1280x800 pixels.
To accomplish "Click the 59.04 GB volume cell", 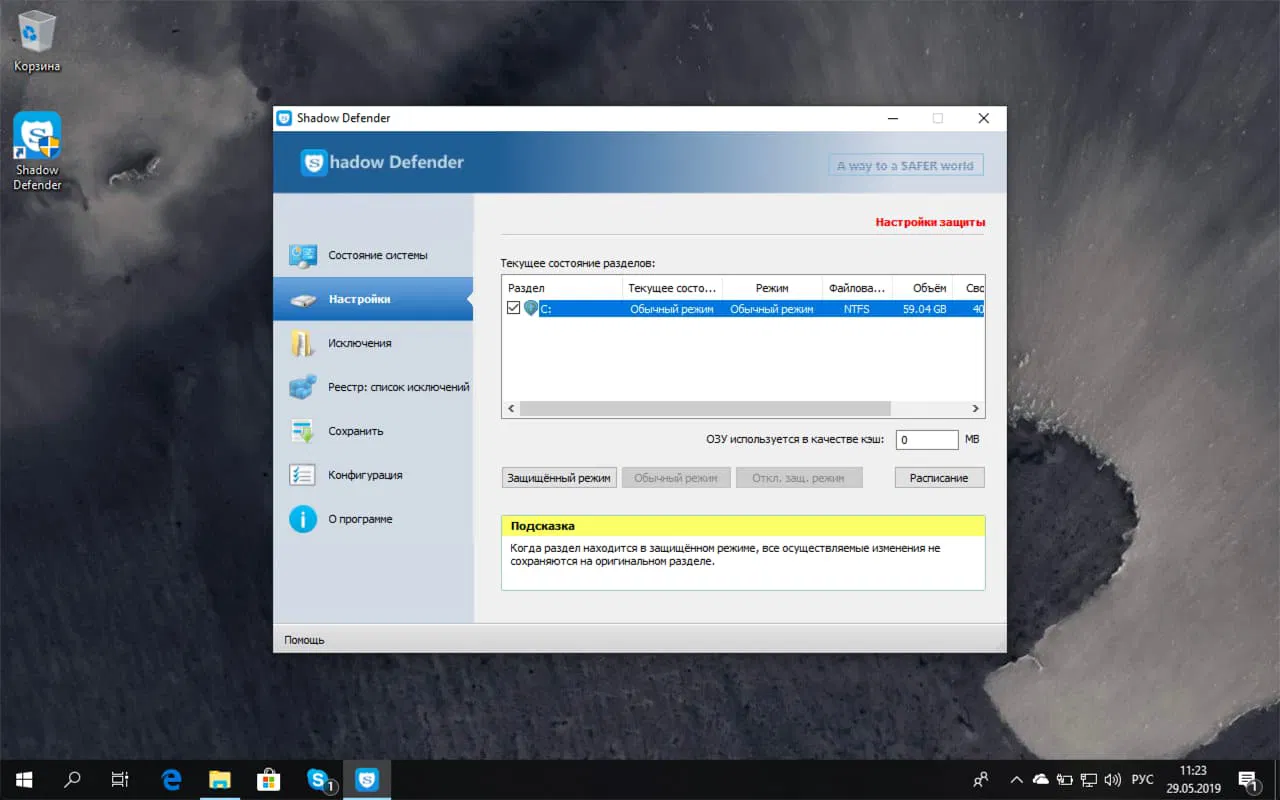I will pyautogui.click(x=925, y=309).
